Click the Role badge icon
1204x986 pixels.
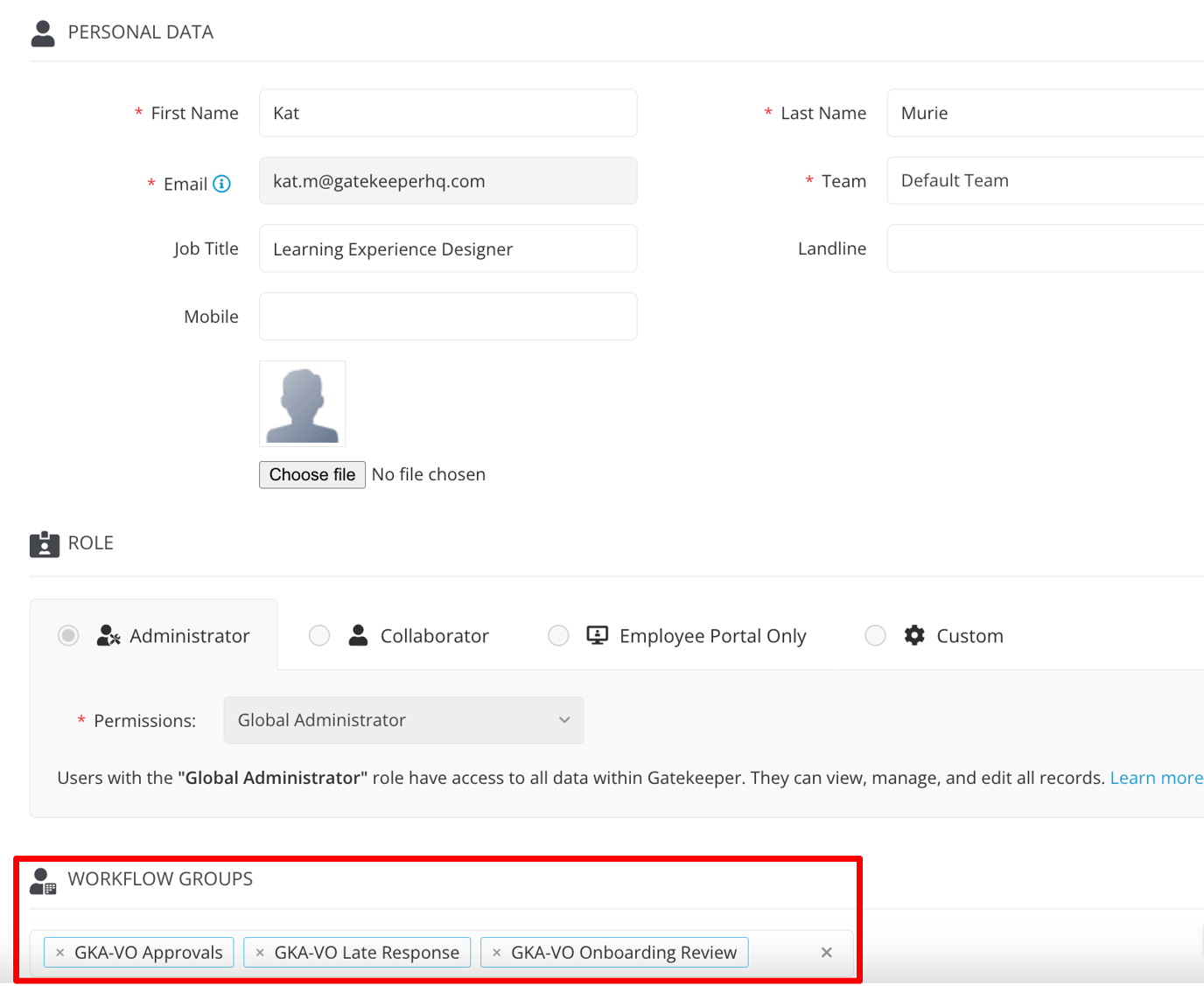coord(44,543)
